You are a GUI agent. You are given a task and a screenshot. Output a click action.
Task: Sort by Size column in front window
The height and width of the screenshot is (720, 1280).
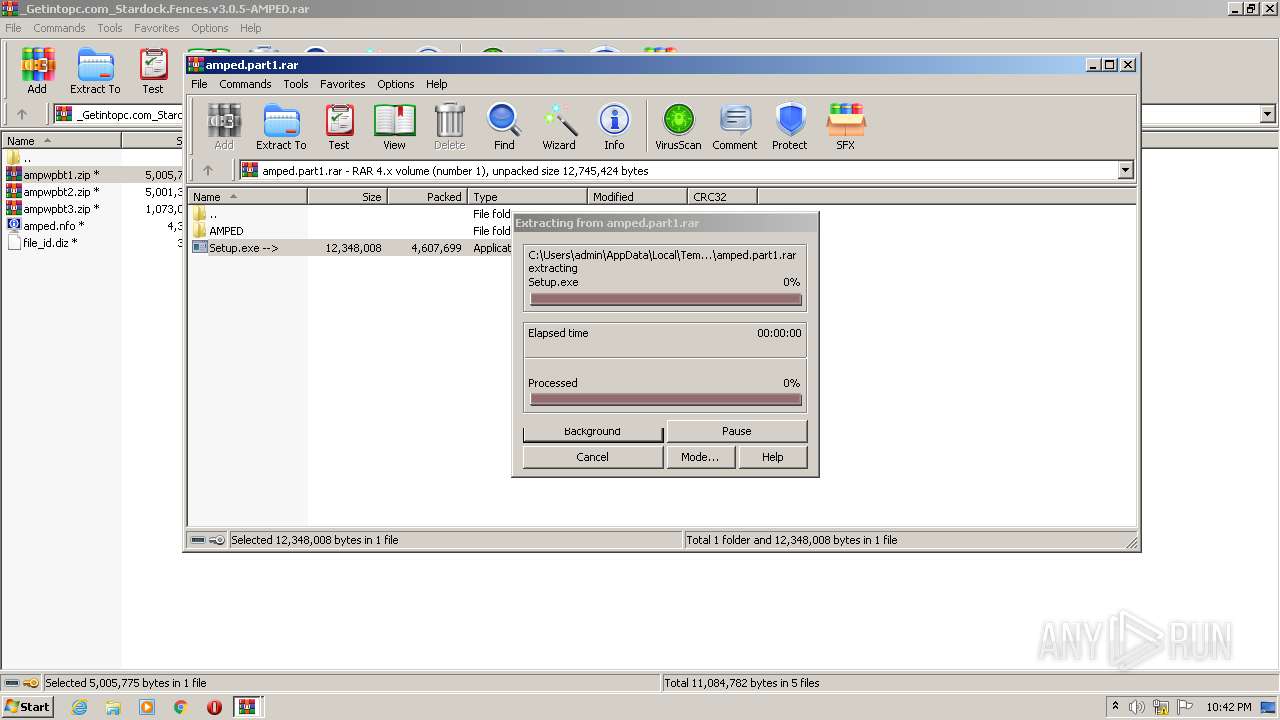tap(347, 197)
